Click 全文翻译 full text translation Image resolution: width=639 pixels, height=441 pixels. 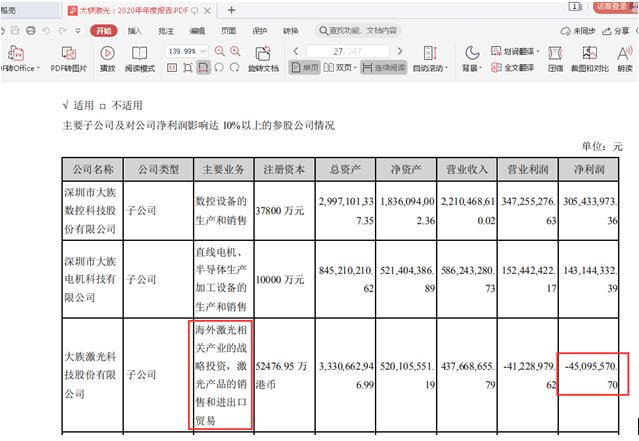pyautogui.click(x=513, y=67)
